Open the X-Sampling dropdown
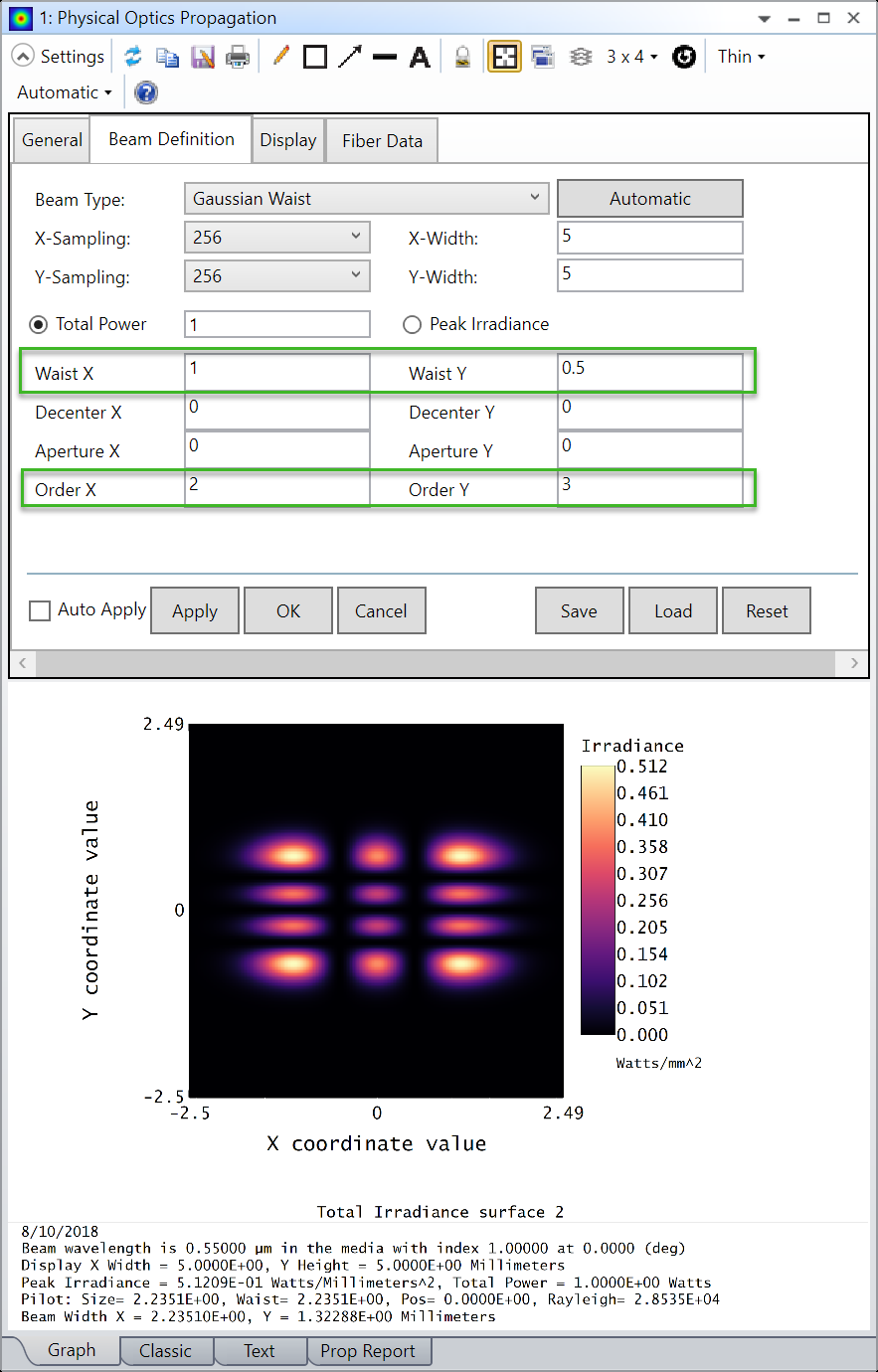 click(x=276, y=238)
